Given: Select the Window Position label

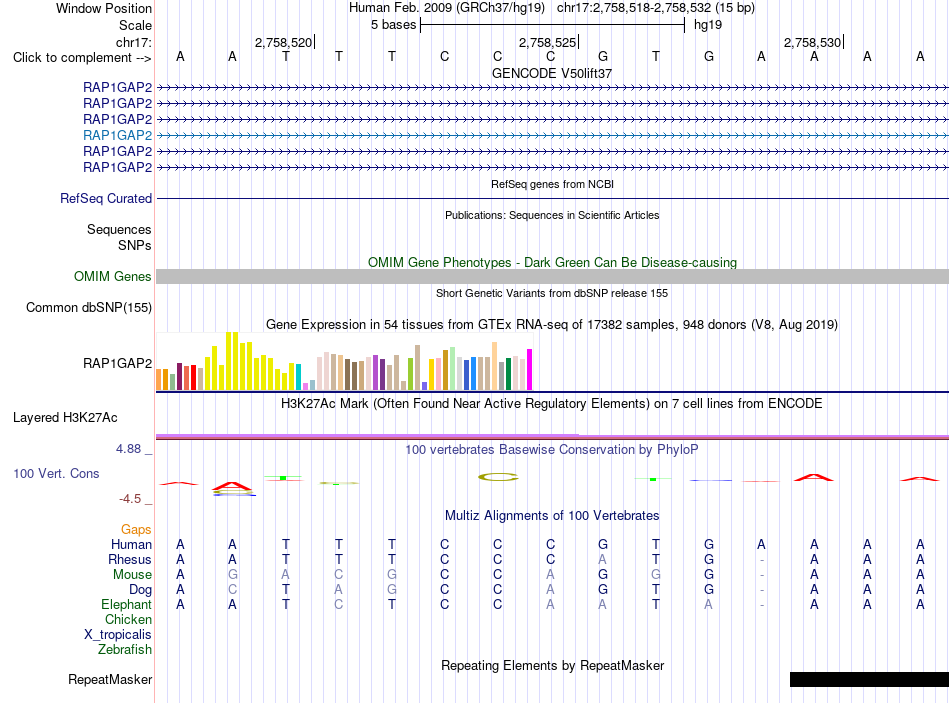Looking at the screenshot, I should click(104, 8).
